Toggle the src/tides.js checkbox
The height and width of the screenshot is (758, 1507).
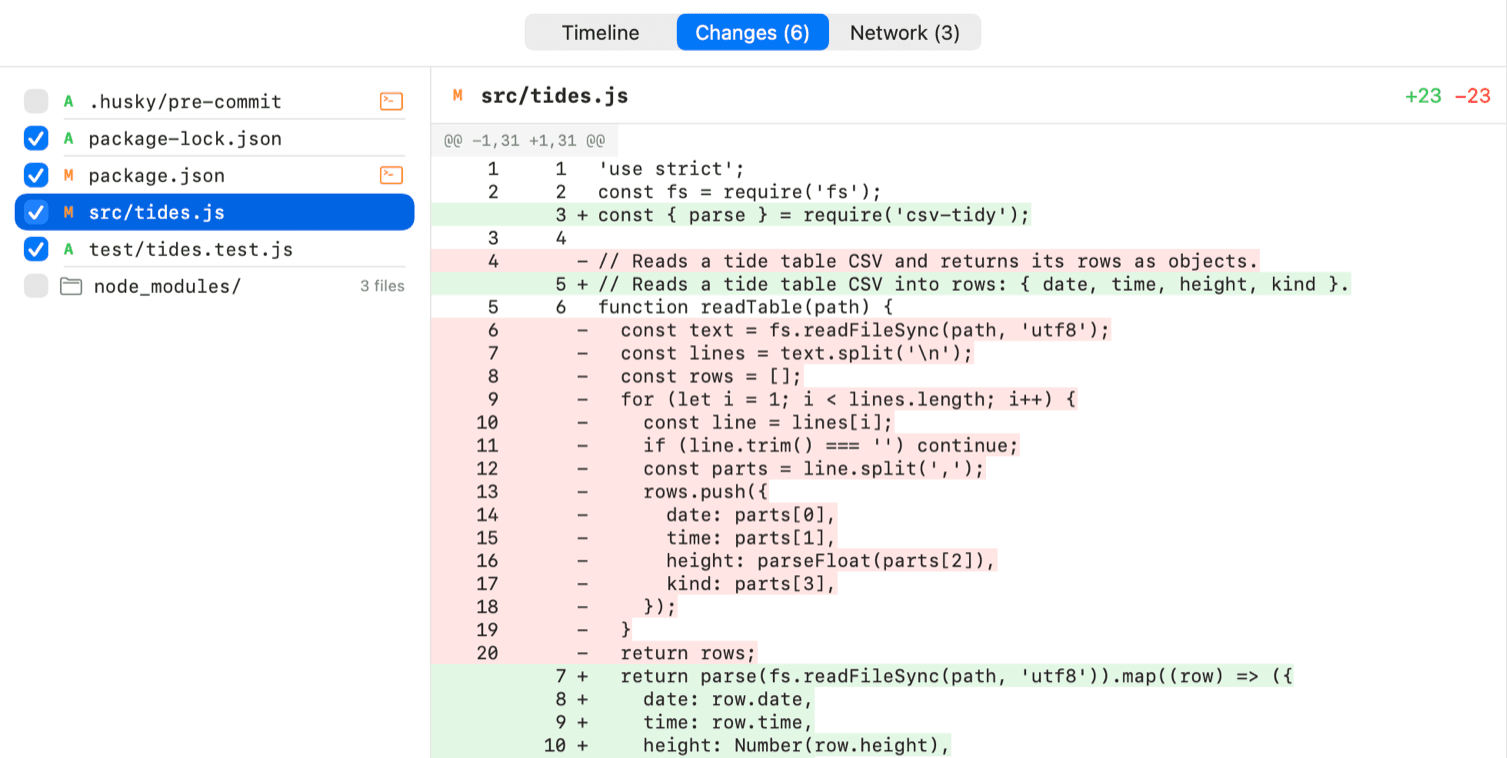pos(36,212)
